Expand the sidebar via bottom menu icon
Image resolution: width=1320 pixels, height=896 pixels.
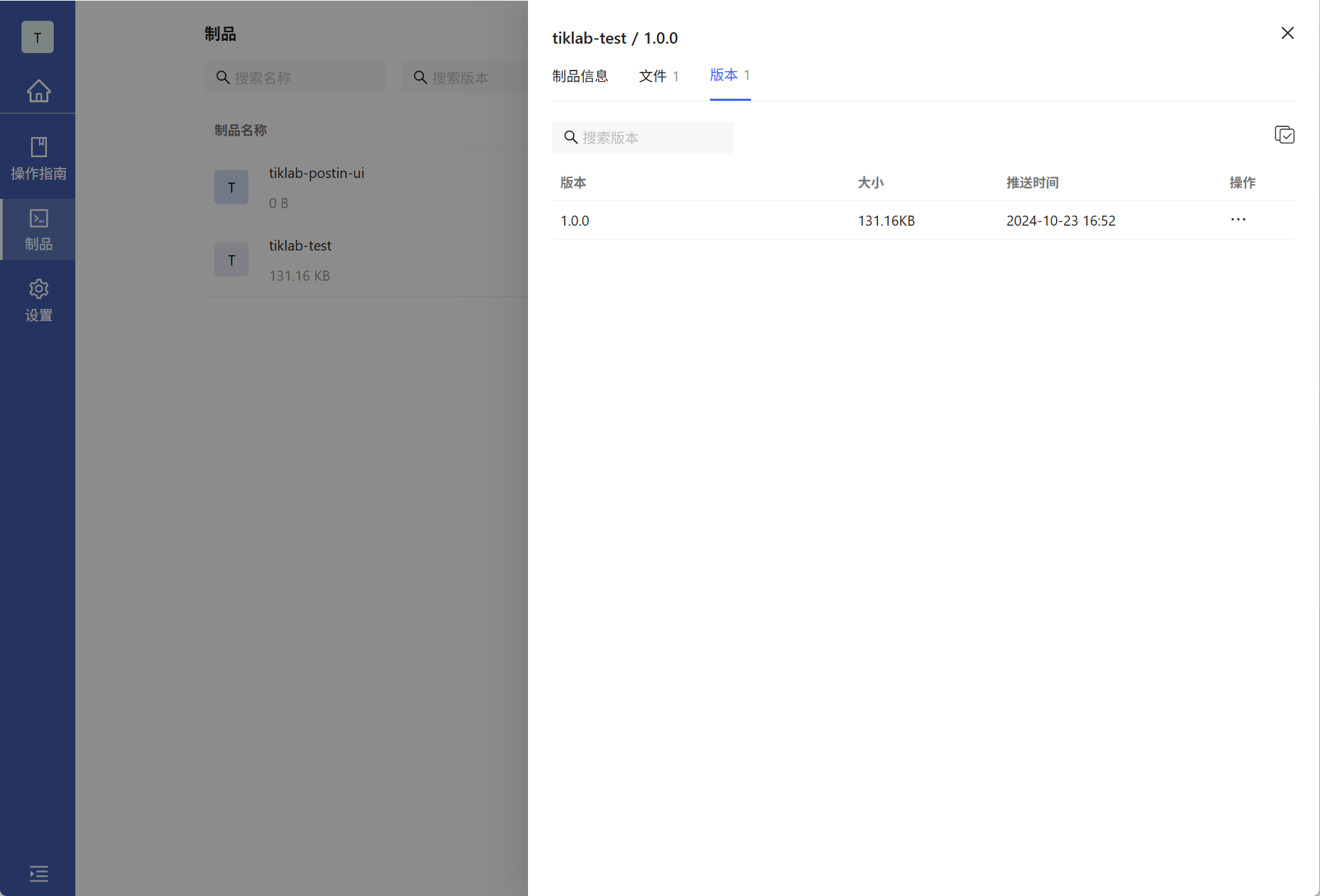pyautogui.click(x=38, y=873)
